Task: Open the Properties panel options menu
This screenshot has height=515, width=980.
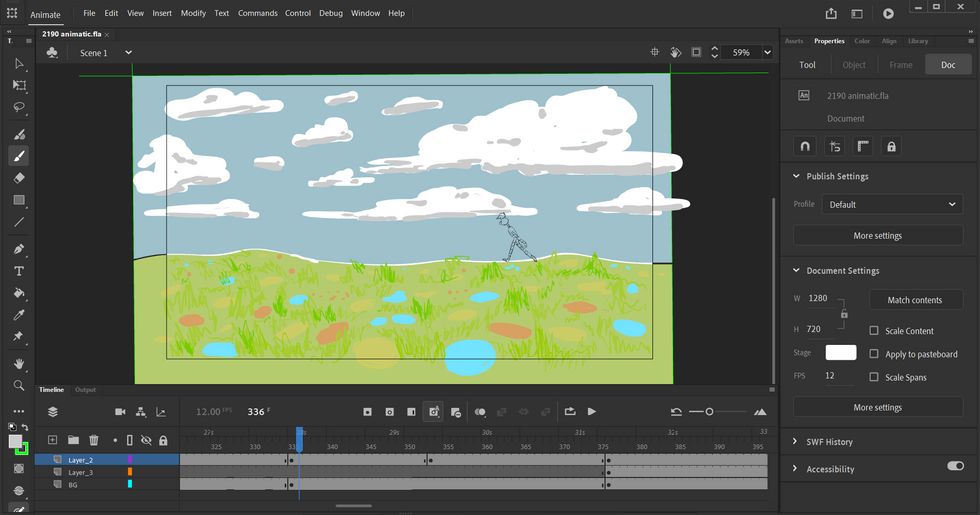Action: click(x=971, y=41)
